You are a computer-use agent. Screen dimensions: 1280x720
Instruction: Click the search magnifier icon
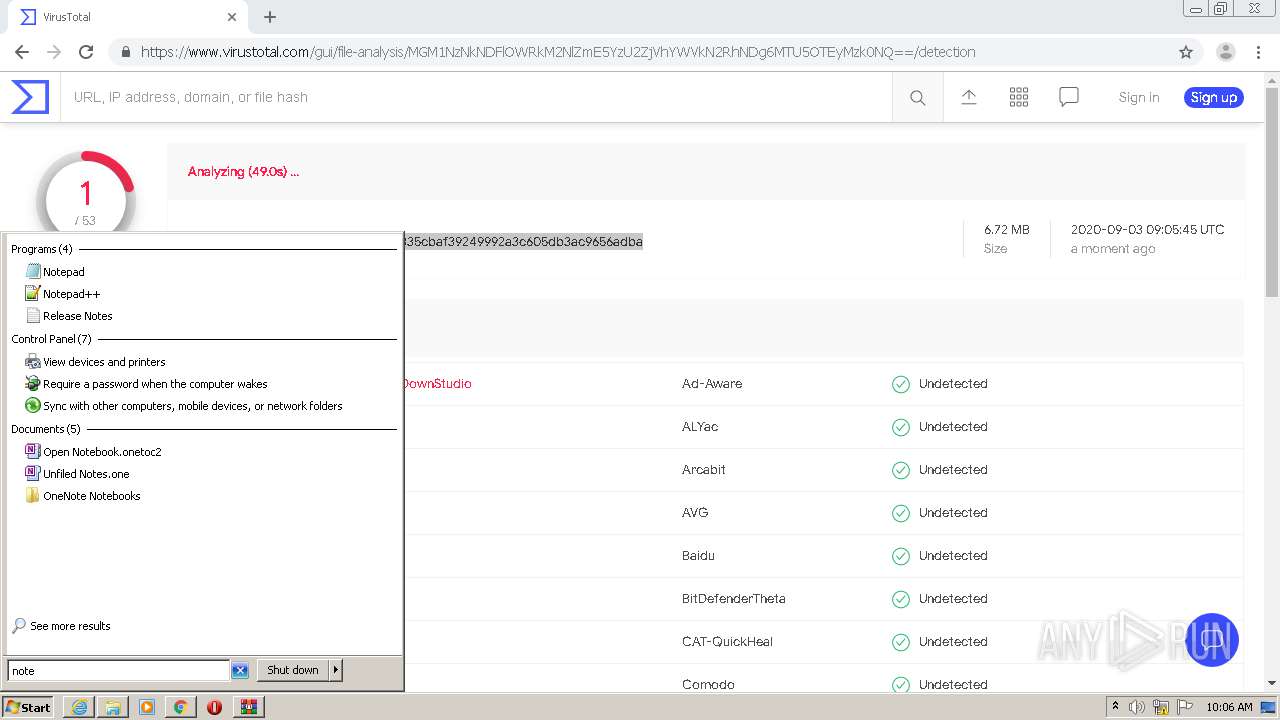pos(917,97)
